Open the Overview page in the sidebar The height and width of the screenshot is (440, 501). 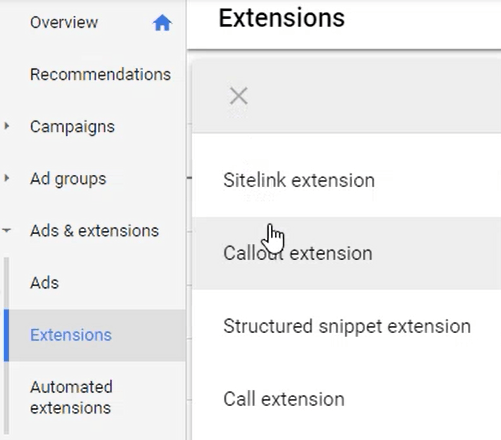point(64,23)
